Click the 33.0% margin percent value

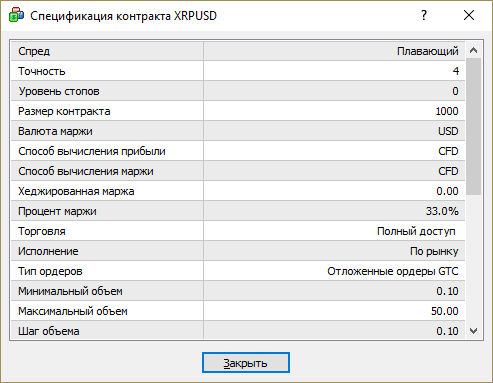tap(442, 211)
